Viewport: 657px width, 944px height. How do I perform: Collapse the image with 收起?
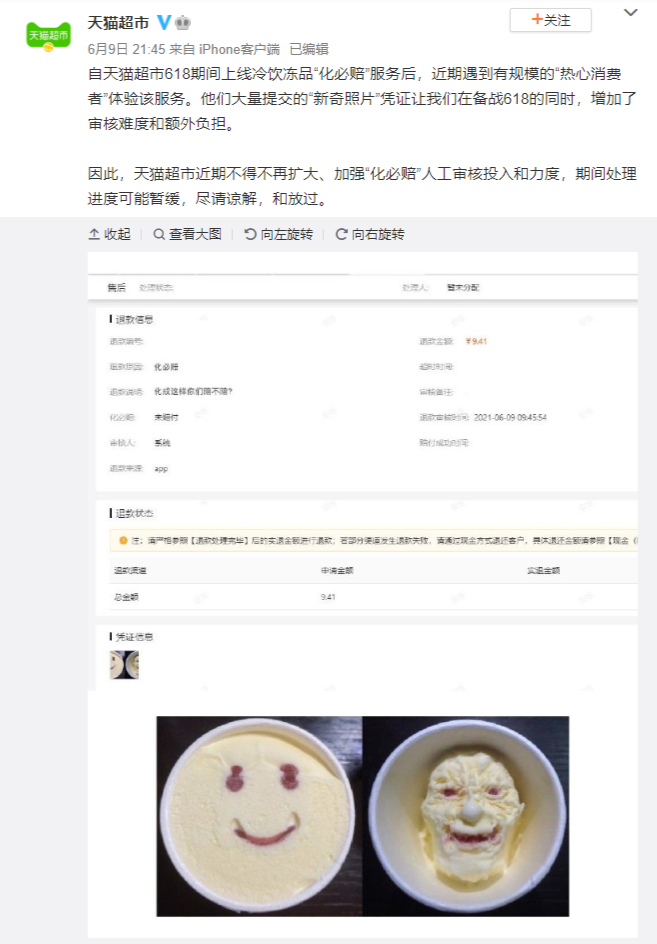pyautogui.click(x=110, y=234)
